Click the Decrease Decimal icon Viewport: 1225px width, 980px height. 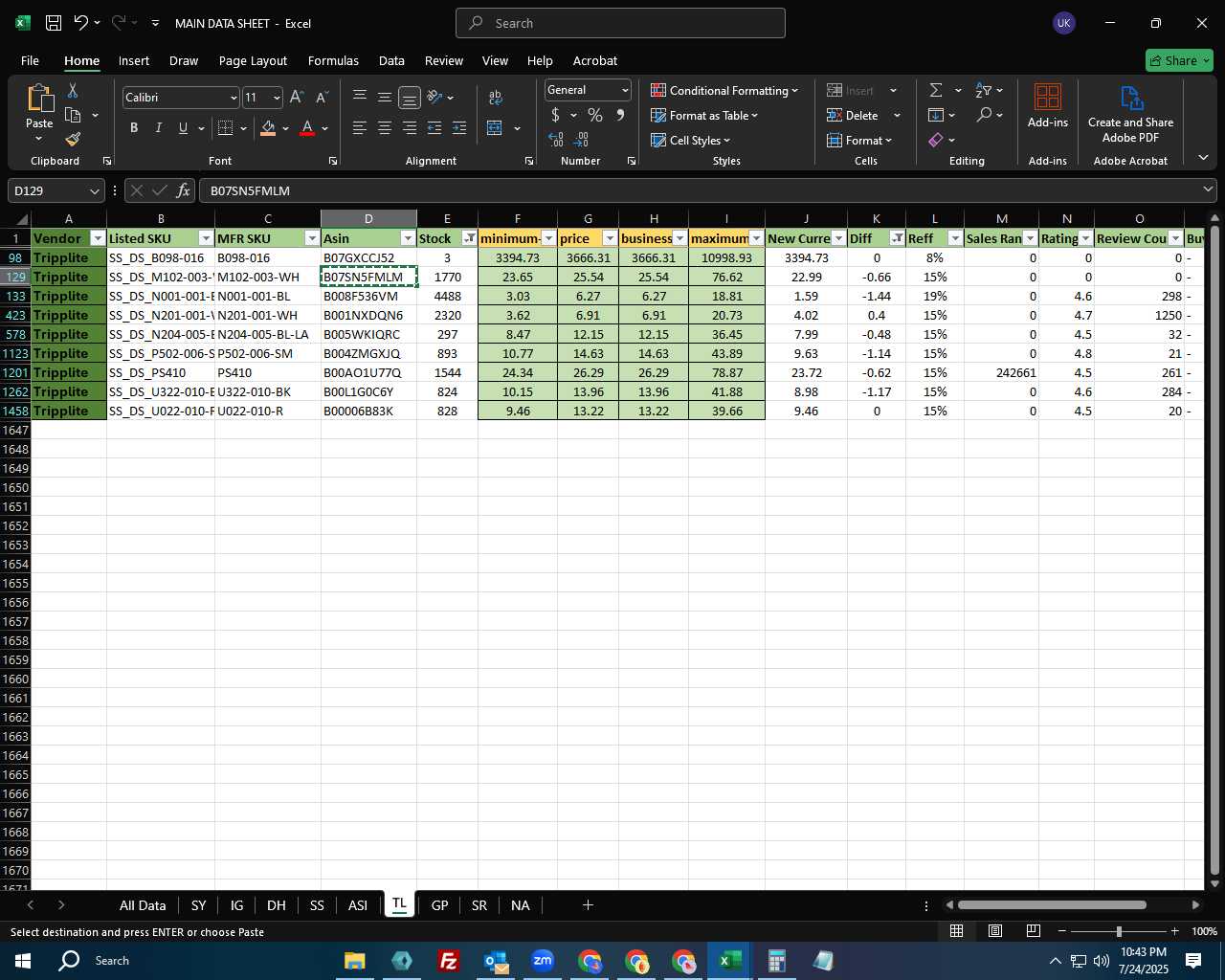click(x=581, y=140)
